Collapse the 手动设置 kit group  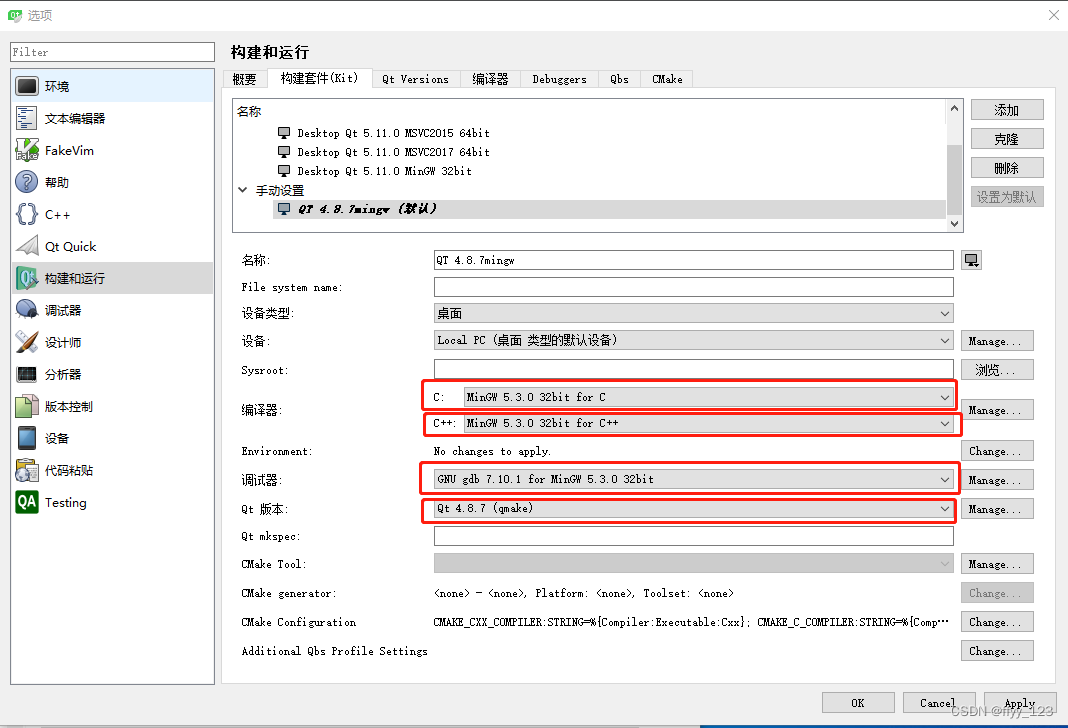[x=242, y=190]
